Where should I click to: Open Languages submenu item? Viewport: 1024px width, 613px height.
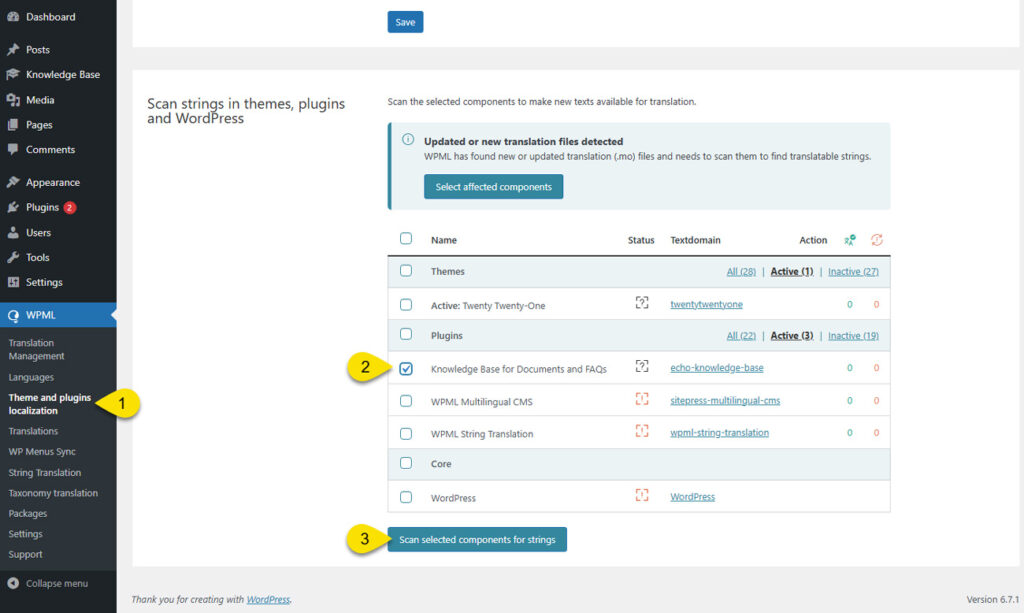(31, 377)
